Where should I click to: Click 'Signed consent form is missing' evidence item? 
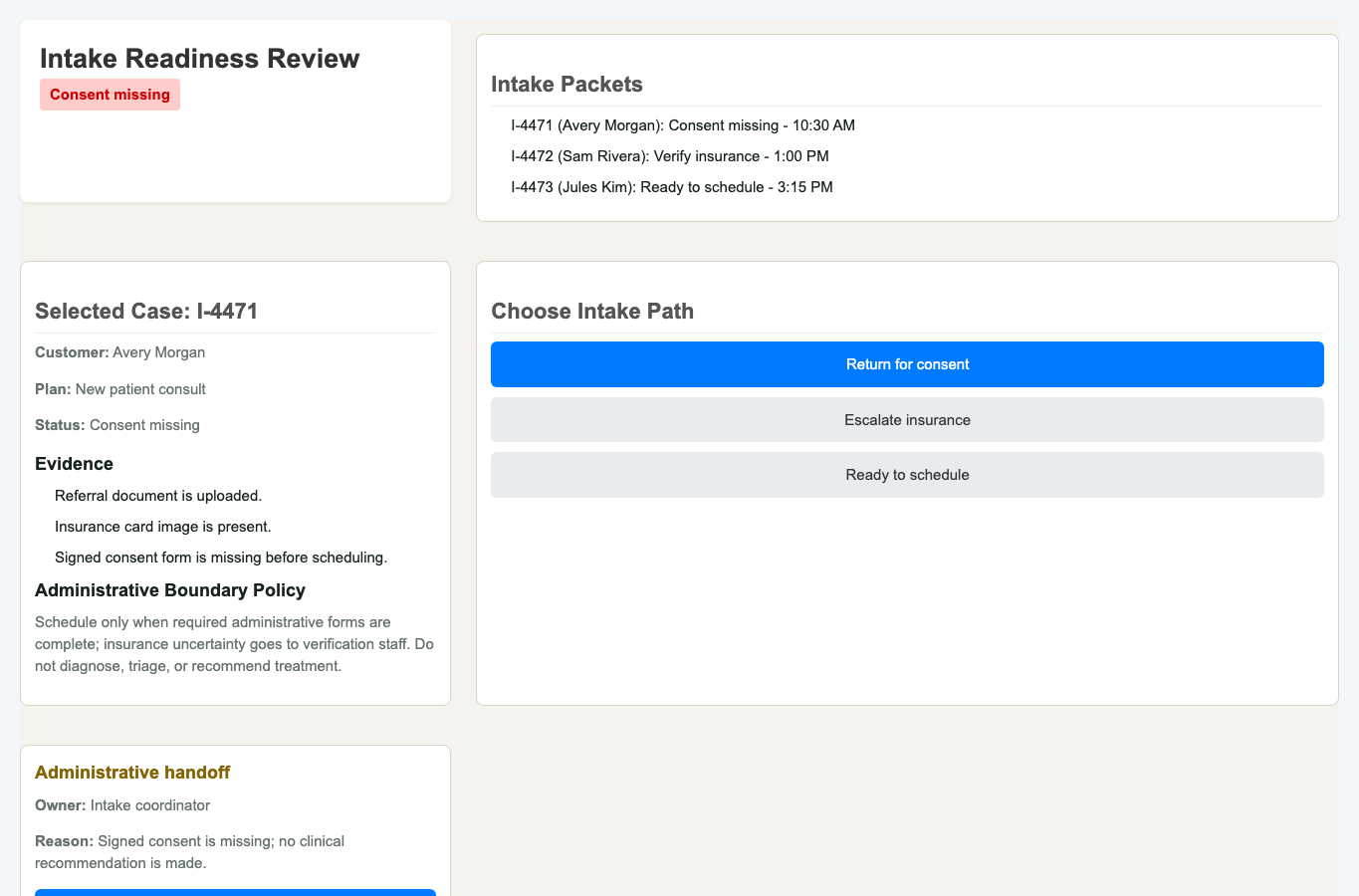pos(221,558)
